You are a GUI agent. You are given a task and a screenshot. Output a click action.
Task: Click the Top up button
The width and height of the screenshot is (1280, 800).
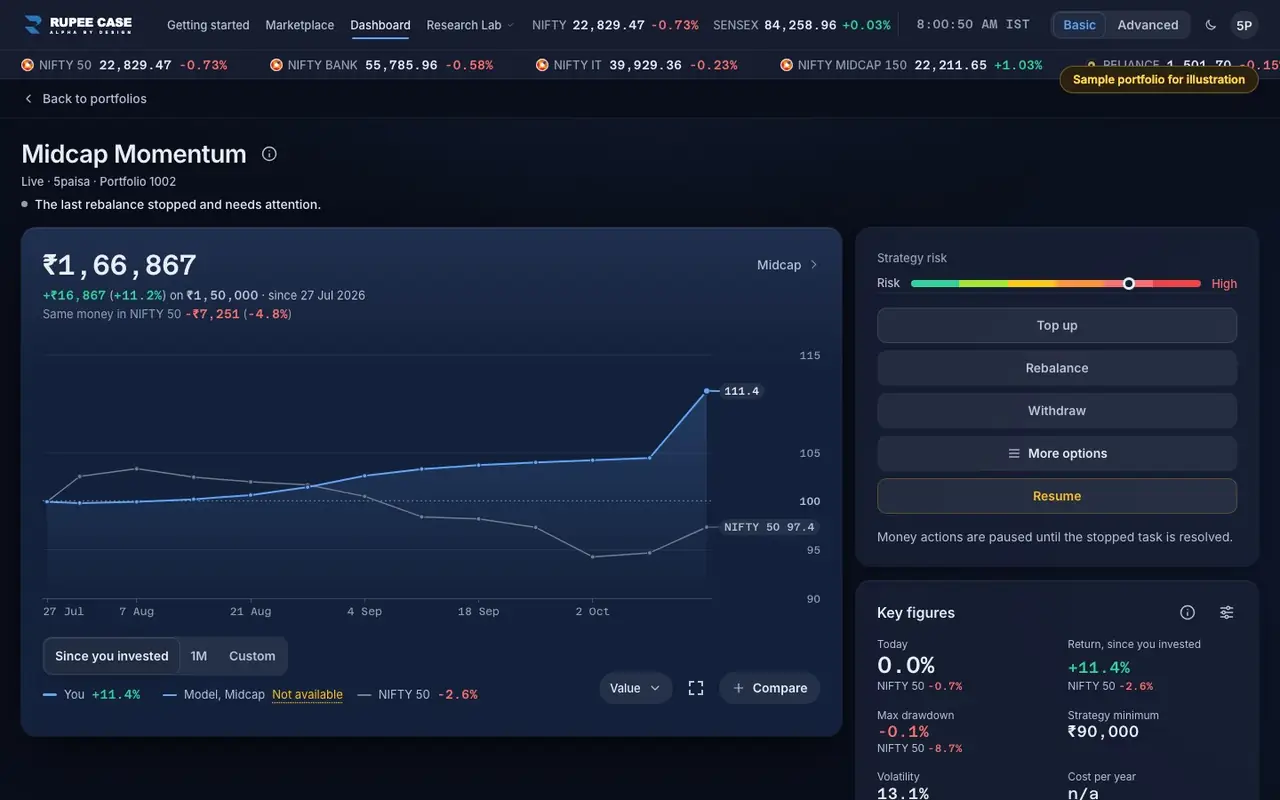point(1057,325)
